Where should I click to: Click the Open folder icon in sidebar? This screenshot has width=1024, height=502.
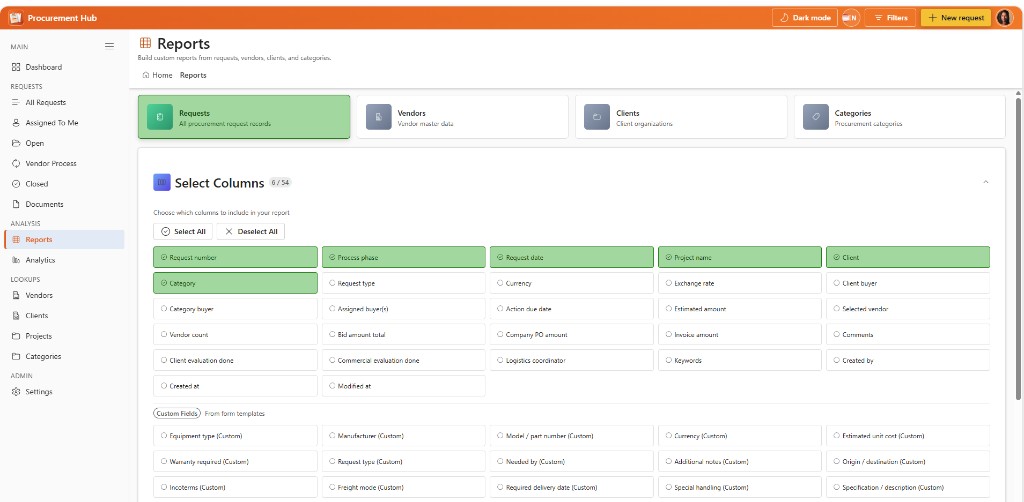(16, 143)
